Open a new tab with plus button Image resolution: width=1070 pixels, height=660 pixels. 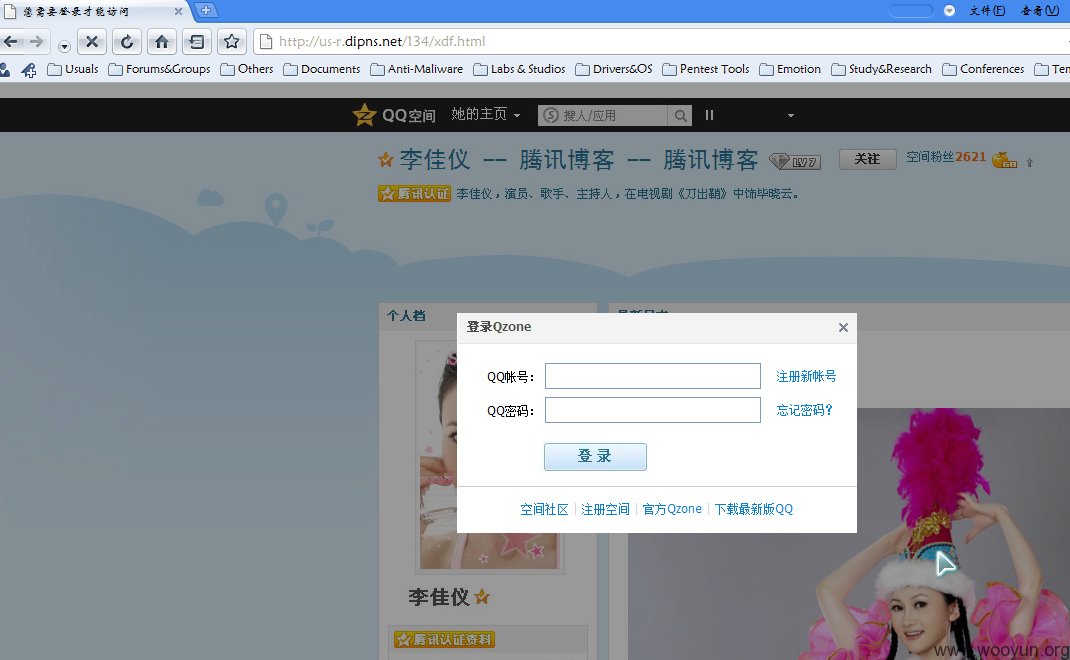205,10
